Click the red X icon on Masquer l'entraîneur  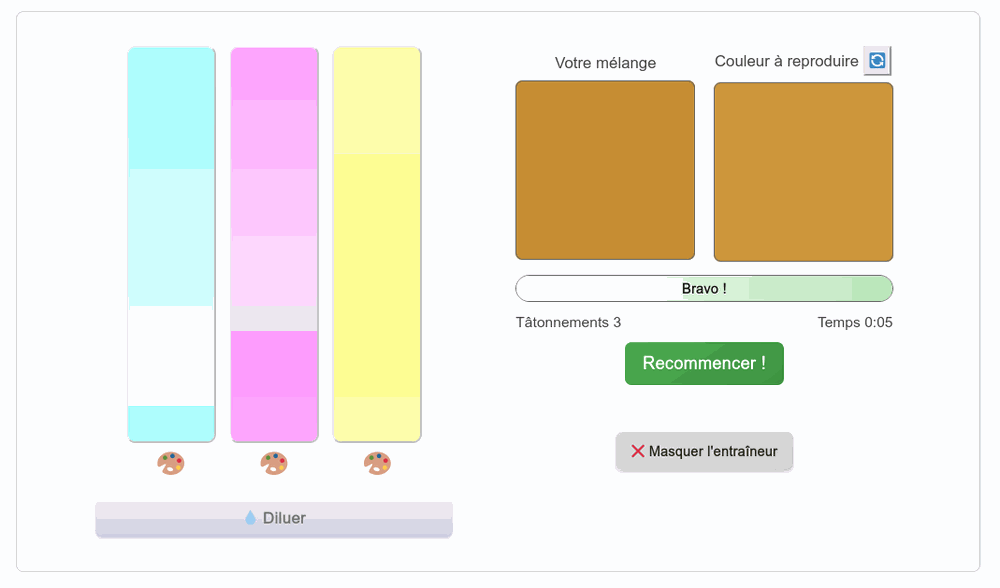(638, 451)
